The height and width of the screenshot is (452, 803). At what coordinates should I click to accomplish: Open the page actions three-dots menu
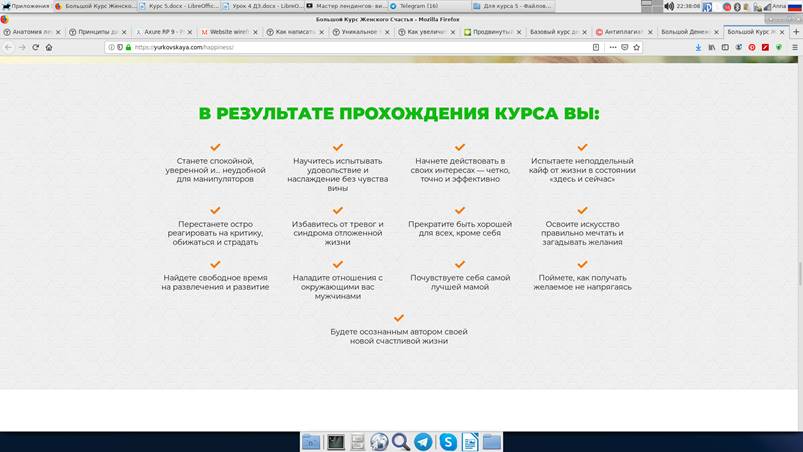tap(611, 47)
